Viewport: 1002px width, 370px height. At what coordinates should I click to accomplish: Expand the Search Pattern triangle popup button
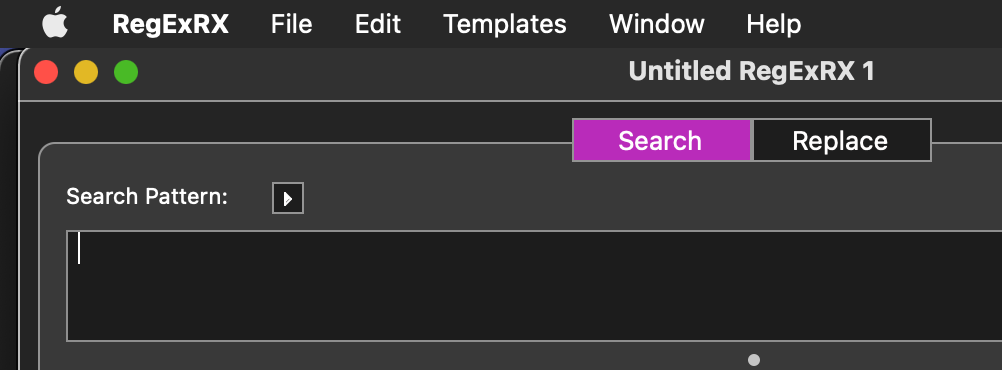pyautogui.click(x=288, y=198)
